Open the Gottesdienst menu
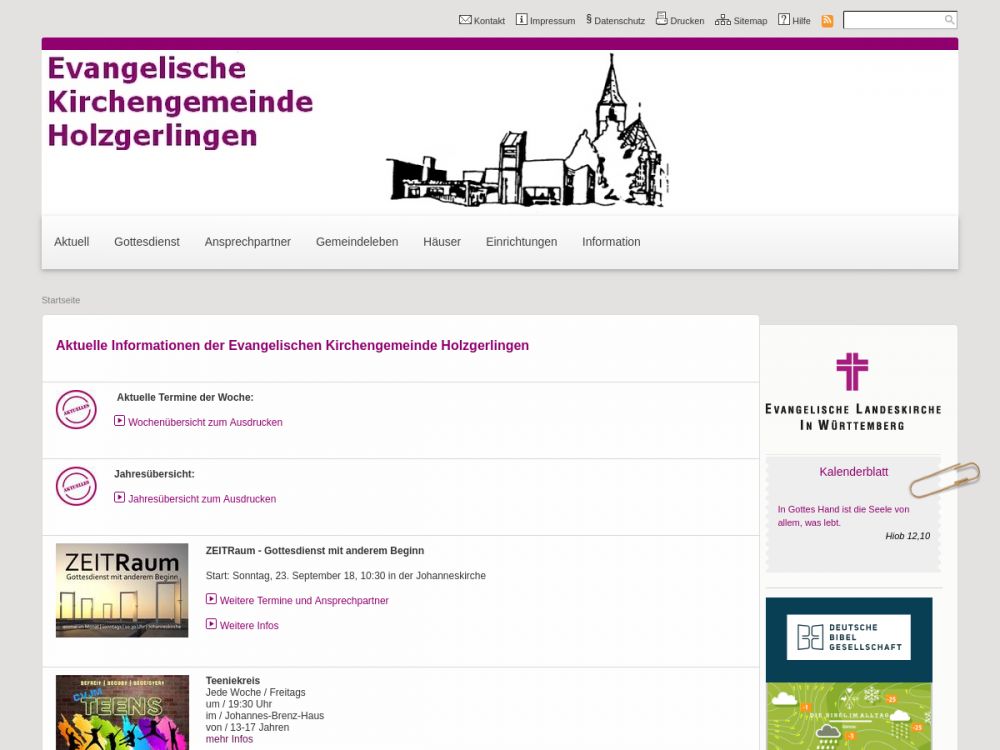 tap(147, 242)
